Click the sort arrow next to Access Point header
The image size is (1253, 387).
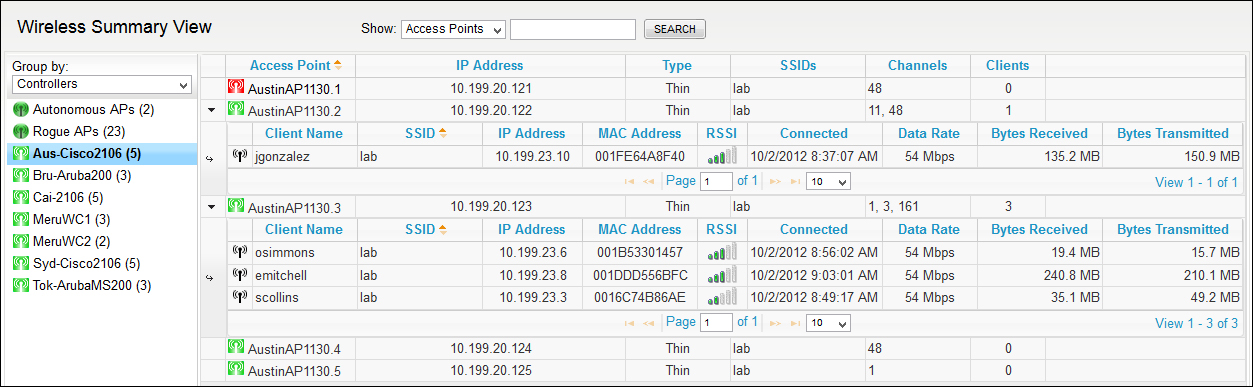[338, 66]
